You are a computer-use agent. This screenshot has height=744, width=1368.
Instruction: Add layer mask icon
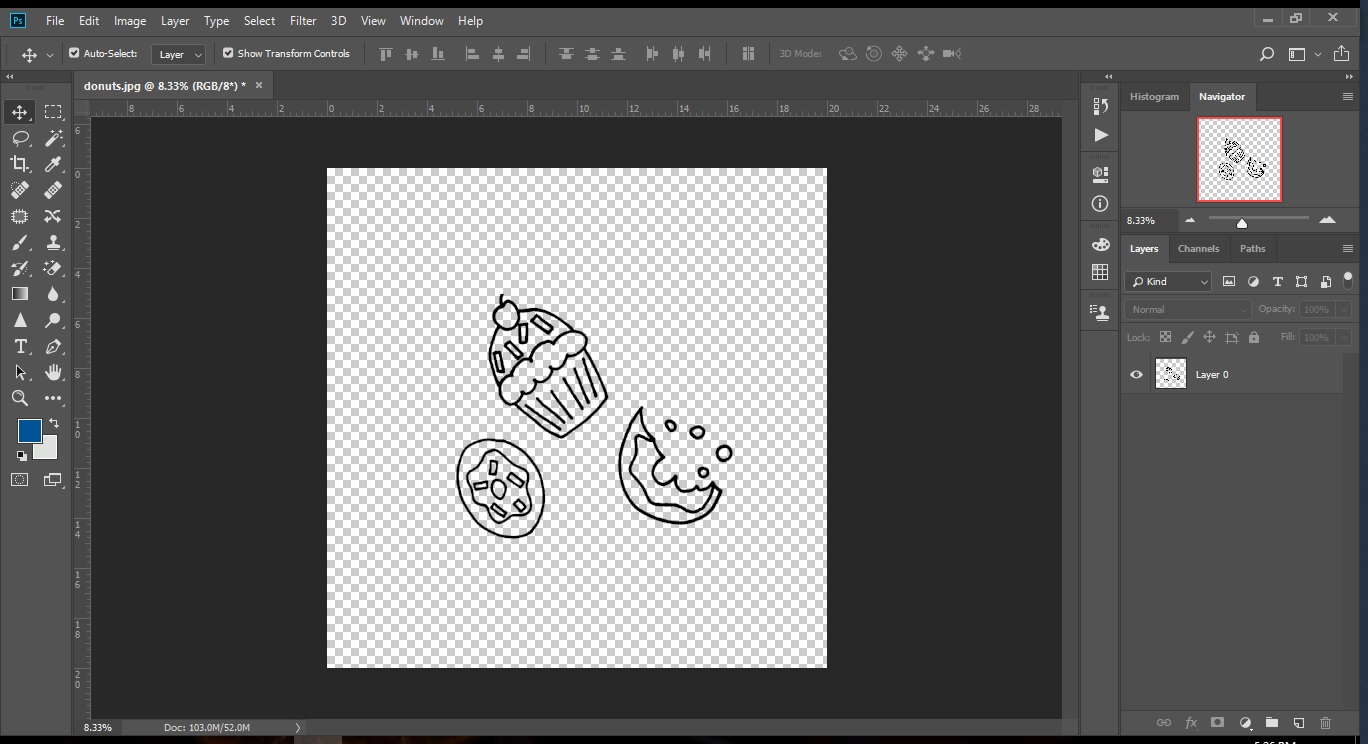click(1218, 722)
